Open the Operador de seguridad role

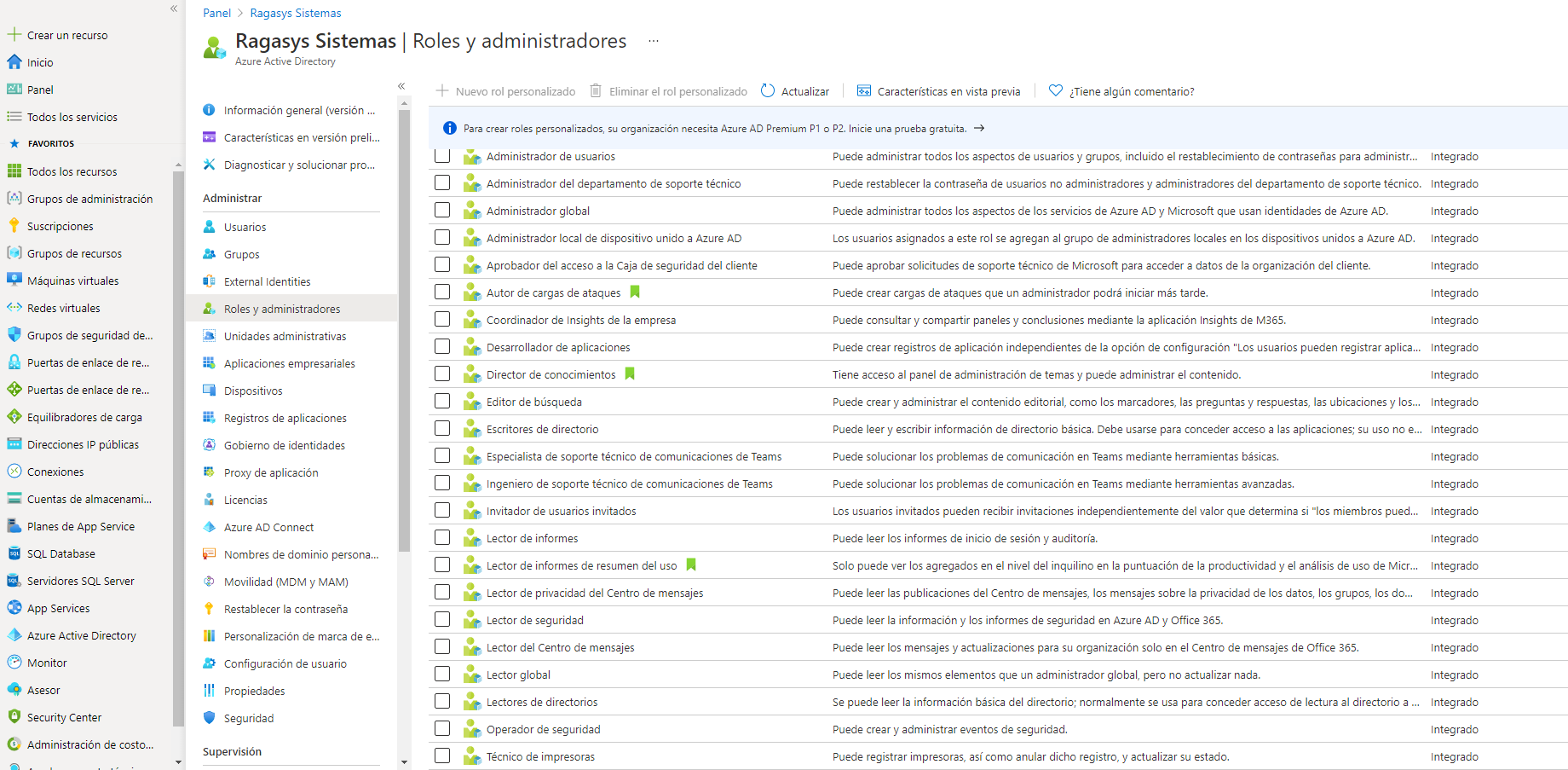pos(543,729)
